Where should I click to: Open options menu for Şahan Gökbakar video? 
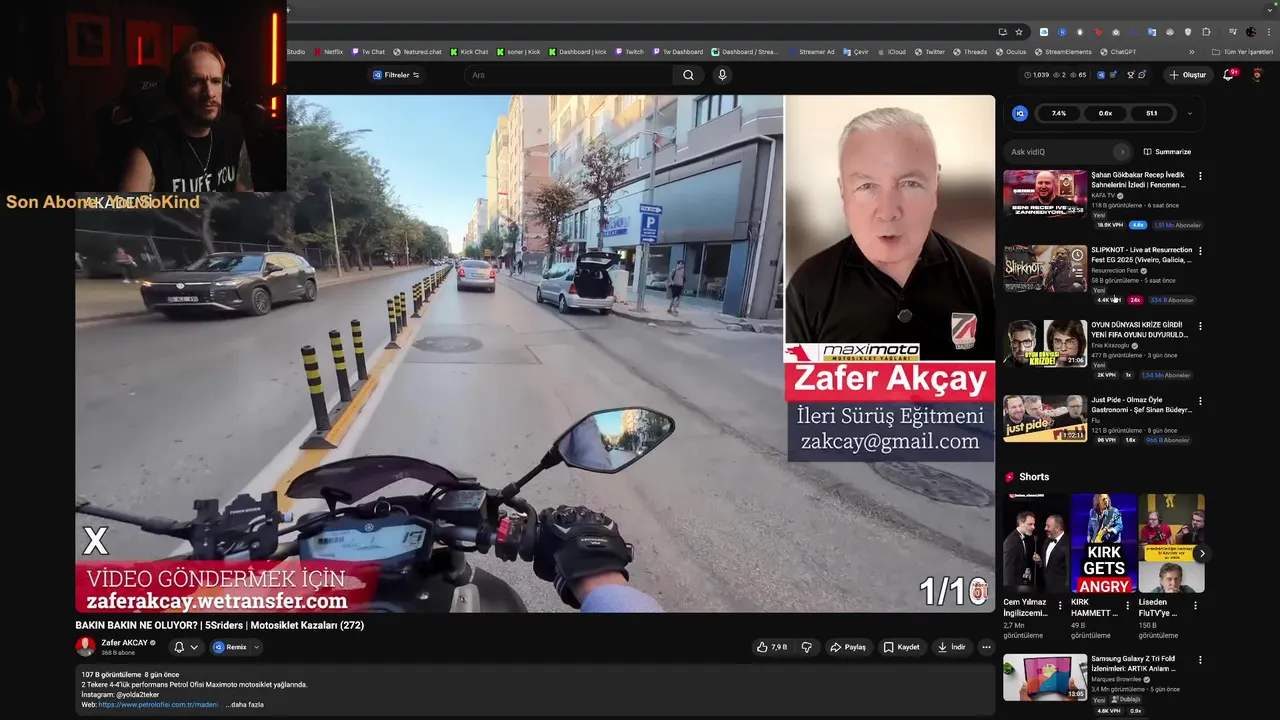click(1200, 176)
